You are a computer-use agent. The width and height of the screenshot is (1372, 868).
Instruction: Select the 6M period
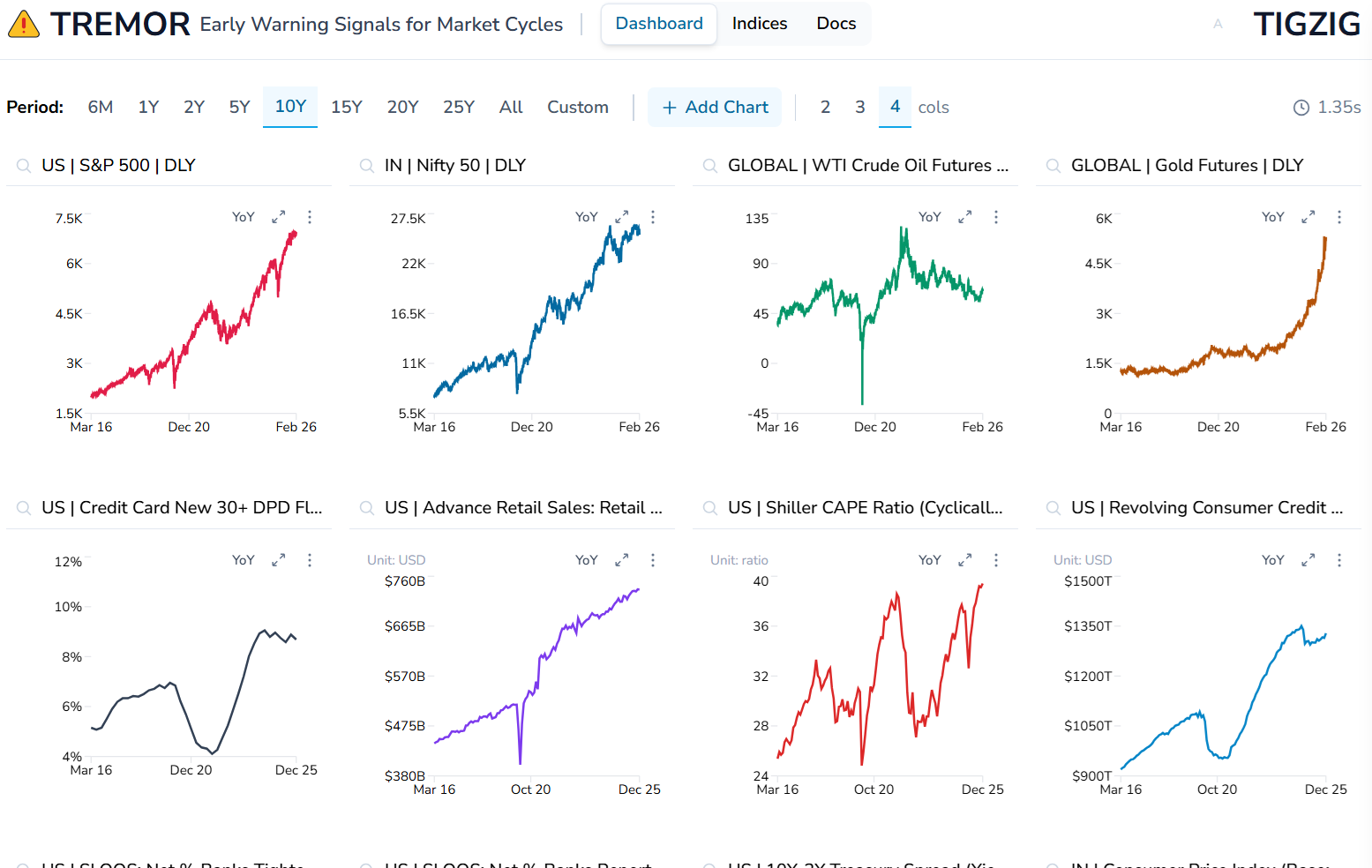101,108
